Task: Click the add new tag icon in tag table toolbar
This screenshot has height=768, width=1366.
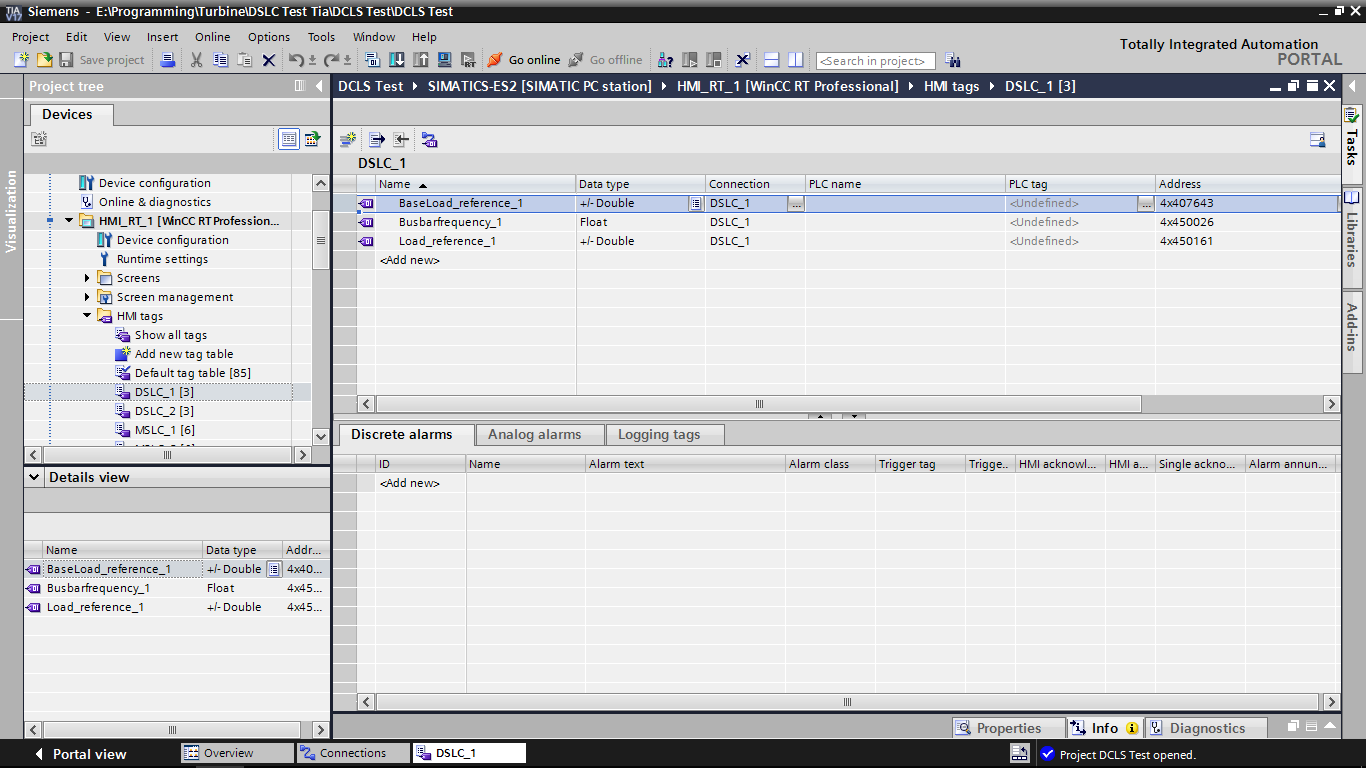Action: point(347,140)
